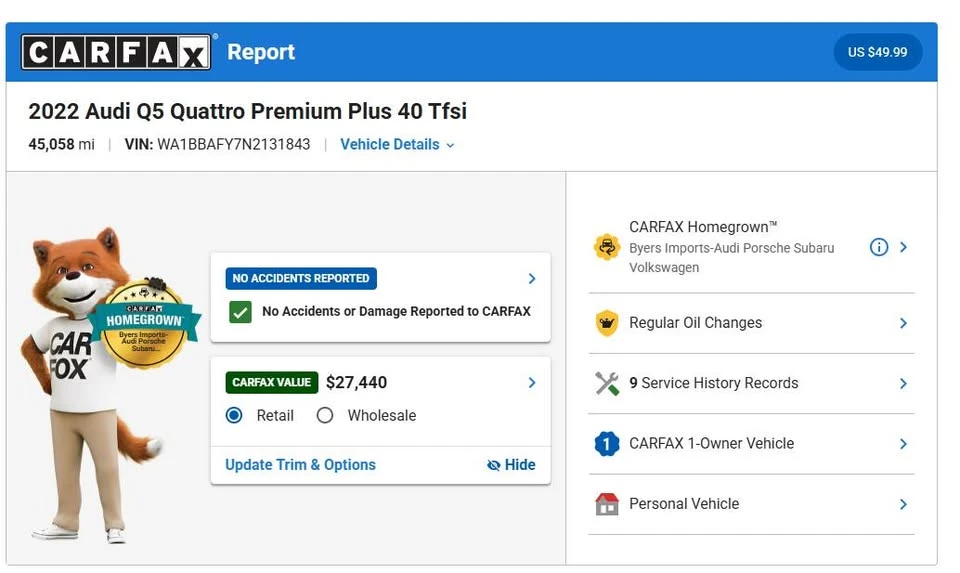
Task: Expand the CARFAX Value chevron arrow
Action: coord(531,383)
